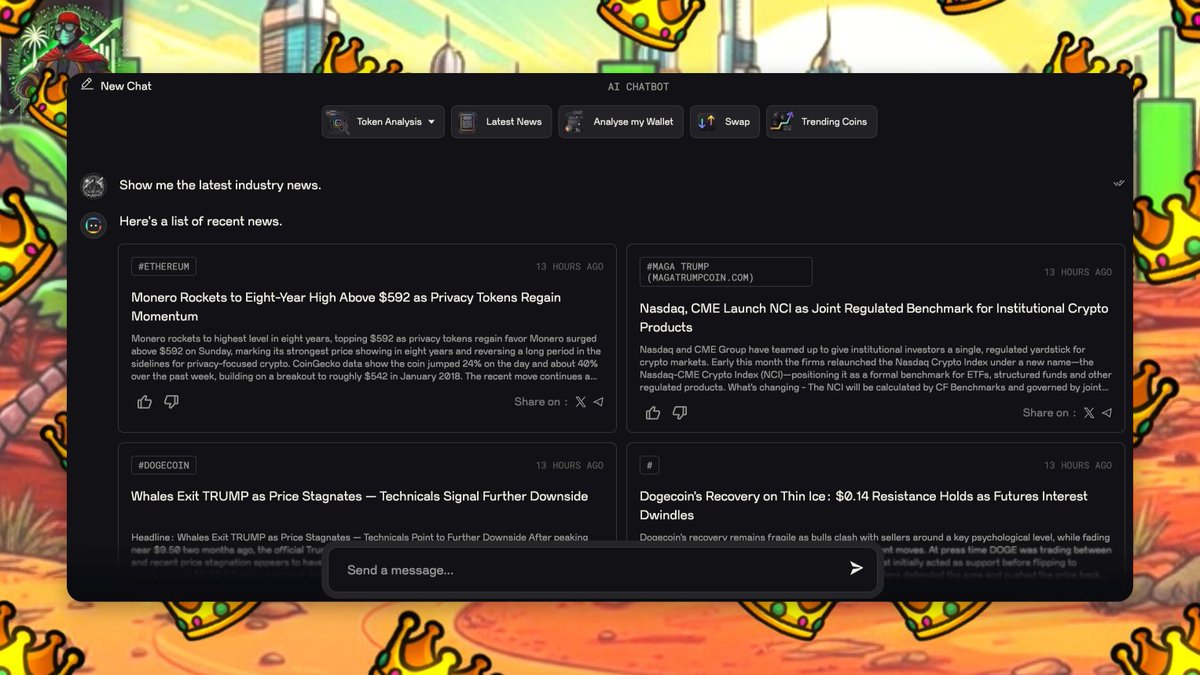Share Monero article on Telegram
The height and width of the screenshot is (675, 1200).
tap(598, 402)
